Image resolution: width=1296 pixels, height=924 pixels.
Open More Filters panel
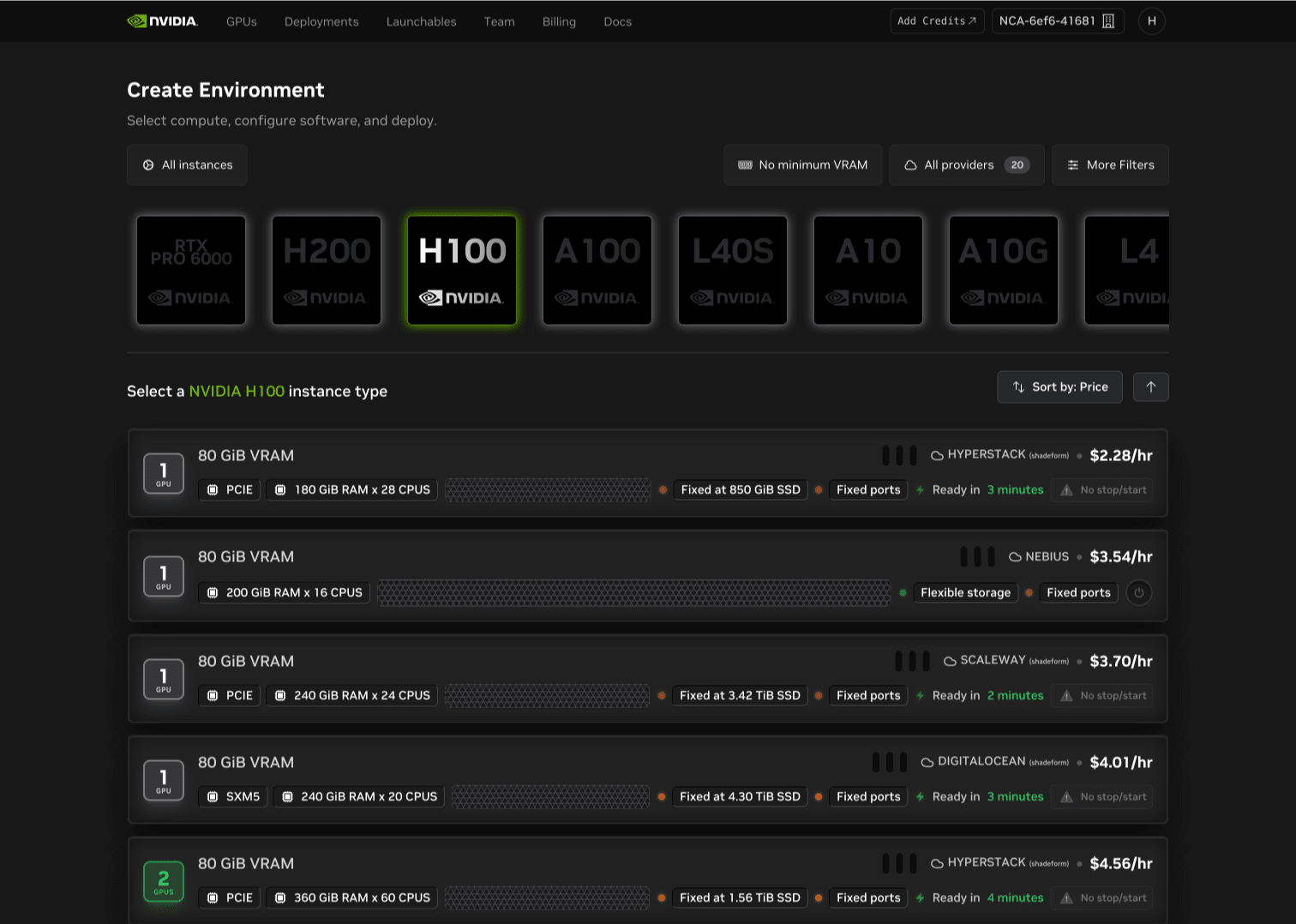pos(1110,165)
